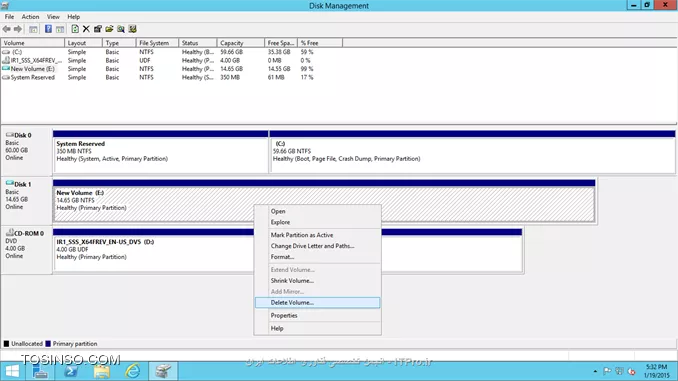Click the Show/Hide Action Pane toolbar icon
678x381 pixels.
[x=60, y=29]
